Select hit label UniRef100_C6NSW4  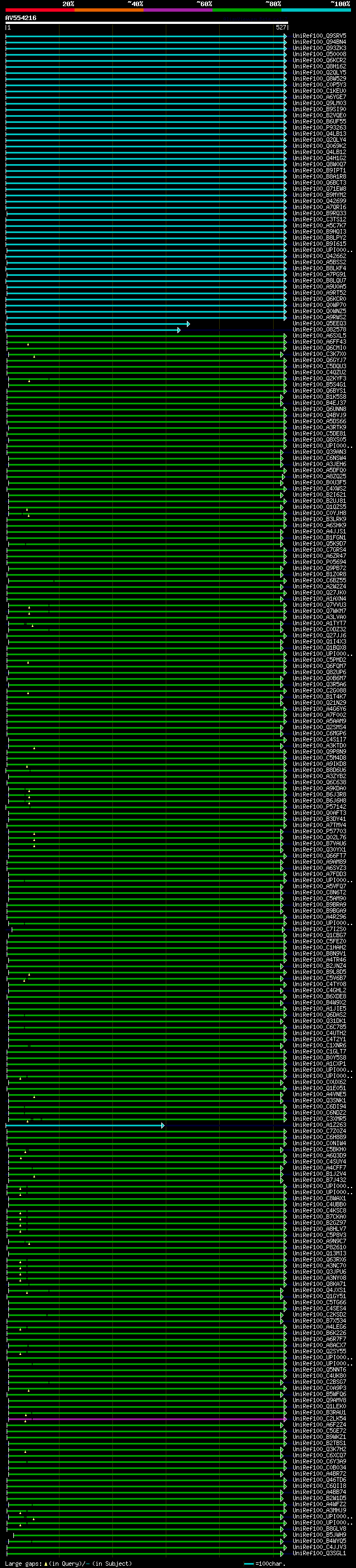click(319, 458)
